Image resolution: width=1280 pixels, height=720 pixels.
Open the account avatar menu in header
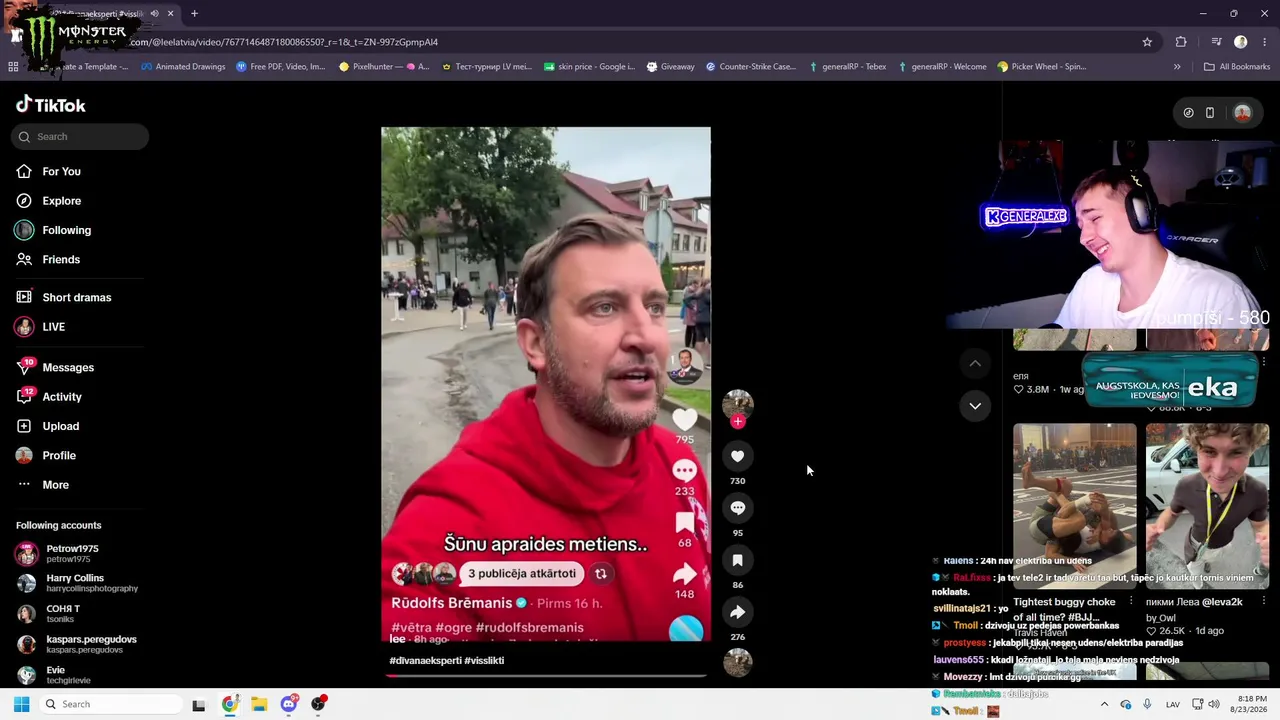pyautogui.click(x=1243, y=113)
